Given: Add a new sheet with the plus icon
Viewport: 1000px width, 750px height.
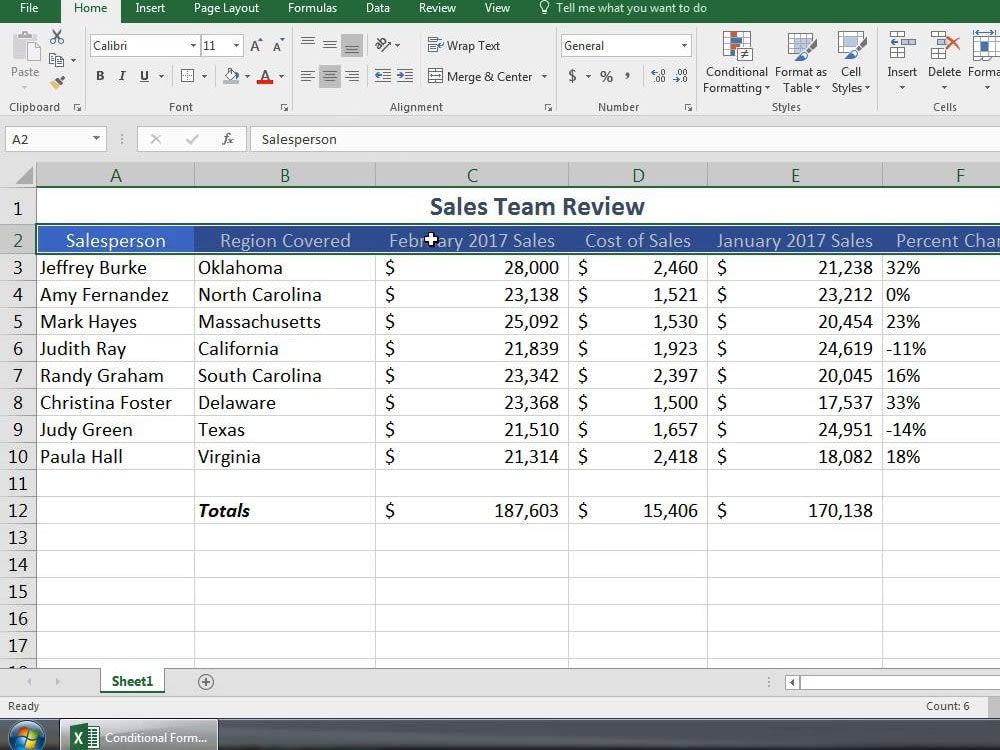Looking at the screenshot, I should pyautogui.click(x=206, y=682).
